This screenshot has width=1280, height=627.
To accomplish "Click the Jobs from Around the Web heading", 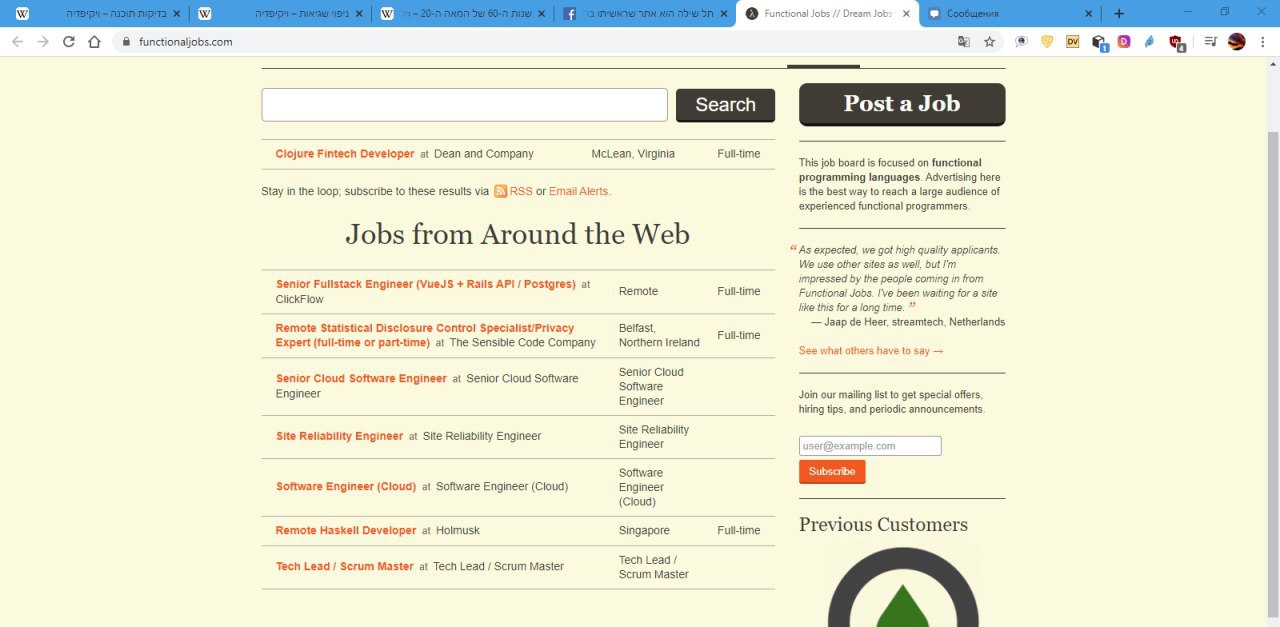I will tap(517, 234).
